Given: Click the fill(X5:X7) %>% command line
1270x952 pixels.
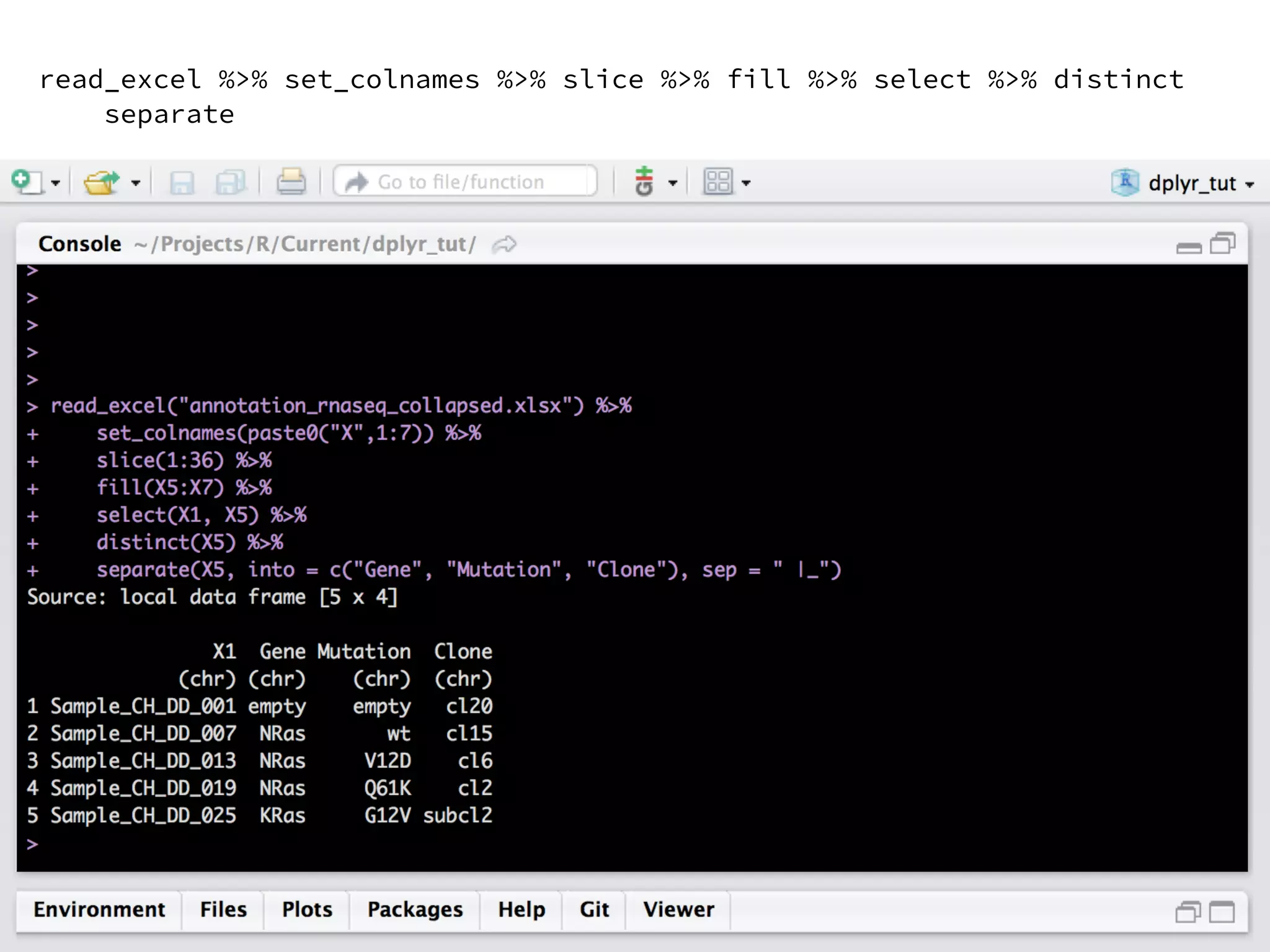Looking at the screenshot, I should (x=149, y=488).
